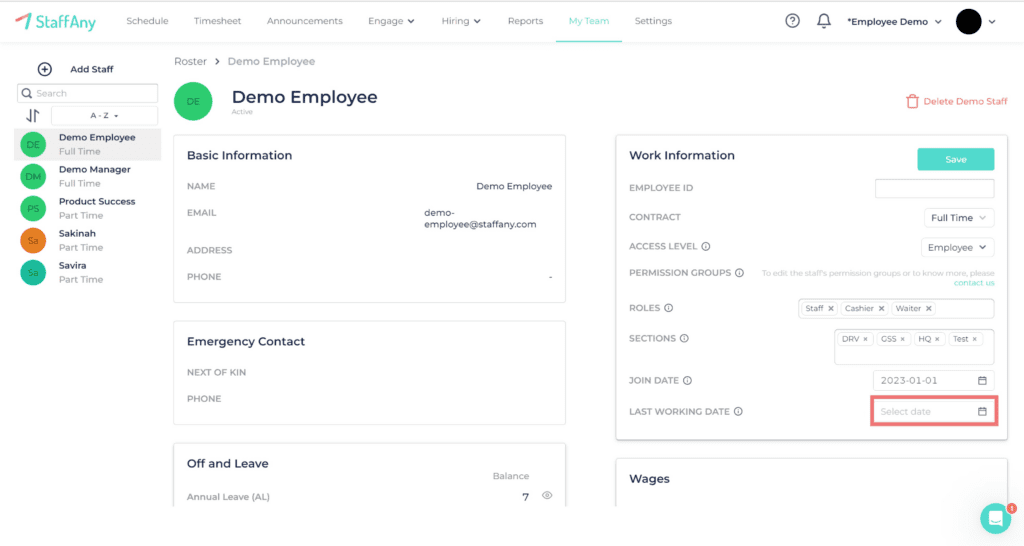Select Product Success in staff list

[88, 208]
